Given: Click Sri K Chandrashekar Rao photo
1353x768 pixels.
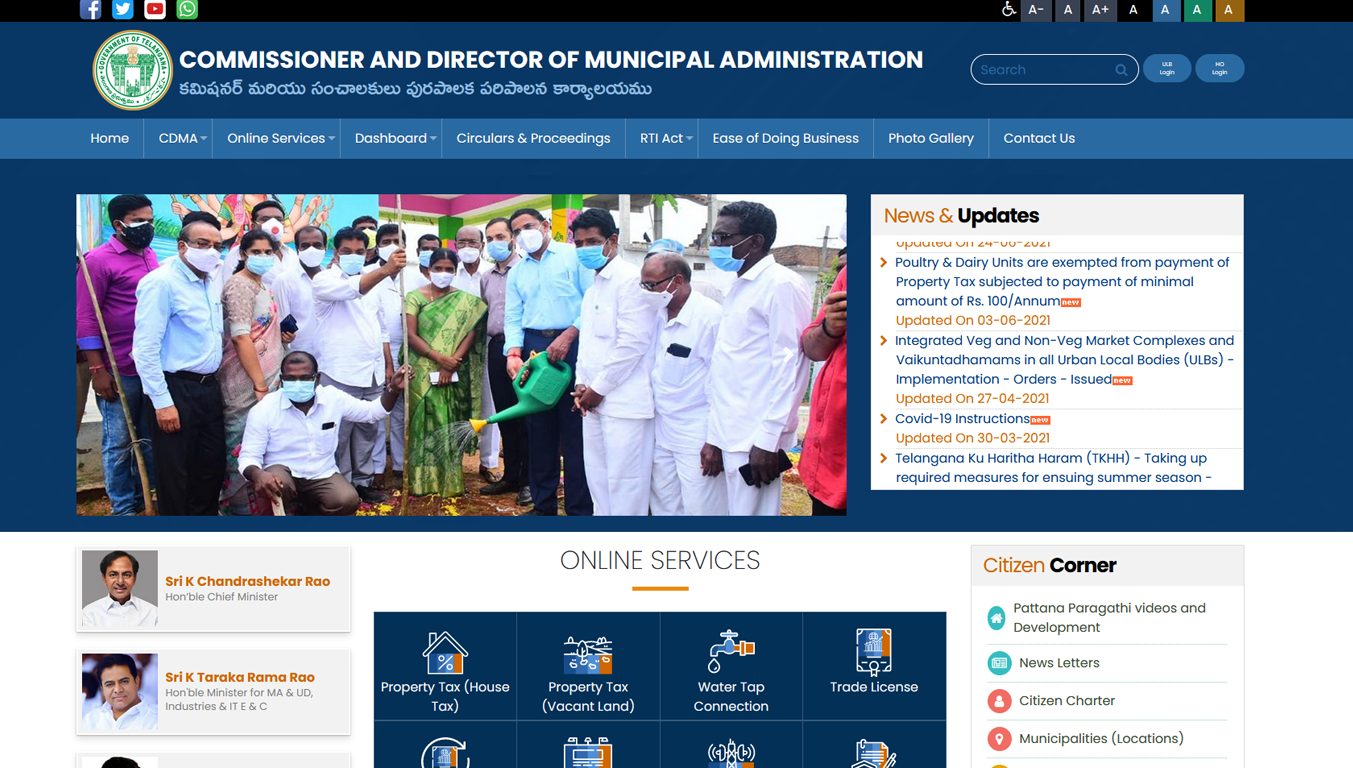Looking at the screenshot, I should point(120,588).
